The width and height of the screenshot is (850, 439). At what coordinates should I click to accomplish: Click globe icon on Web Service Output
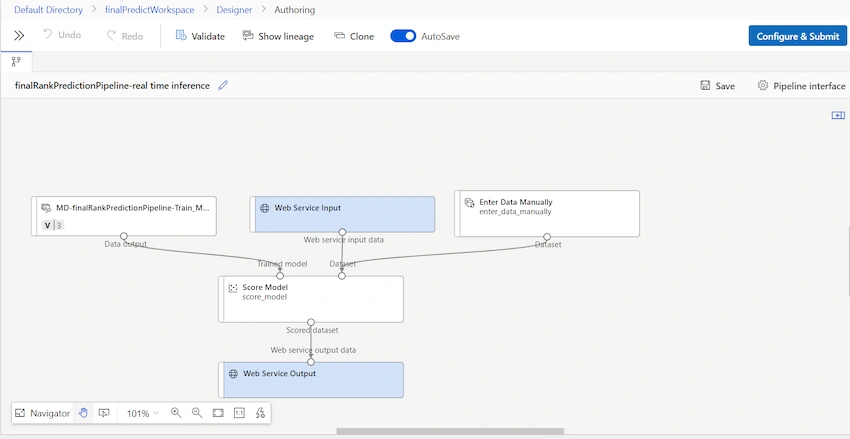[233, 373]
